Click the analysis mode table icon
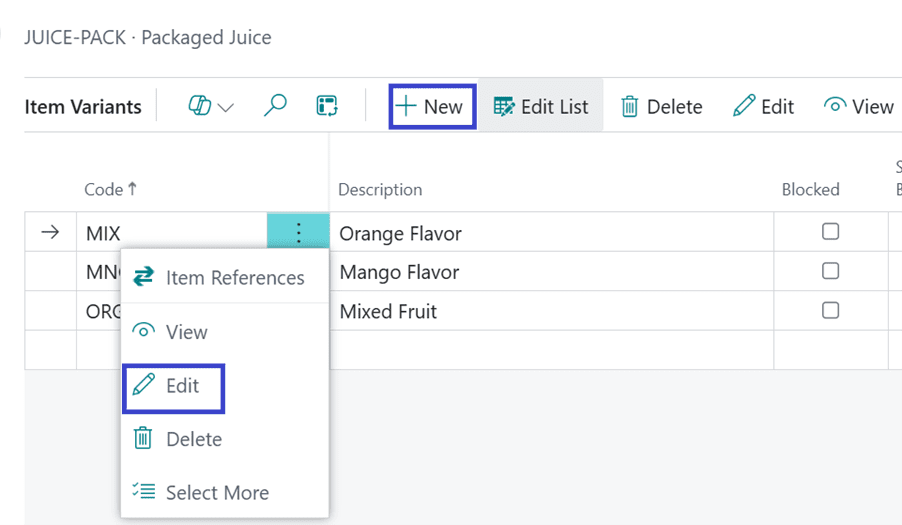 (x=327, y=106)
